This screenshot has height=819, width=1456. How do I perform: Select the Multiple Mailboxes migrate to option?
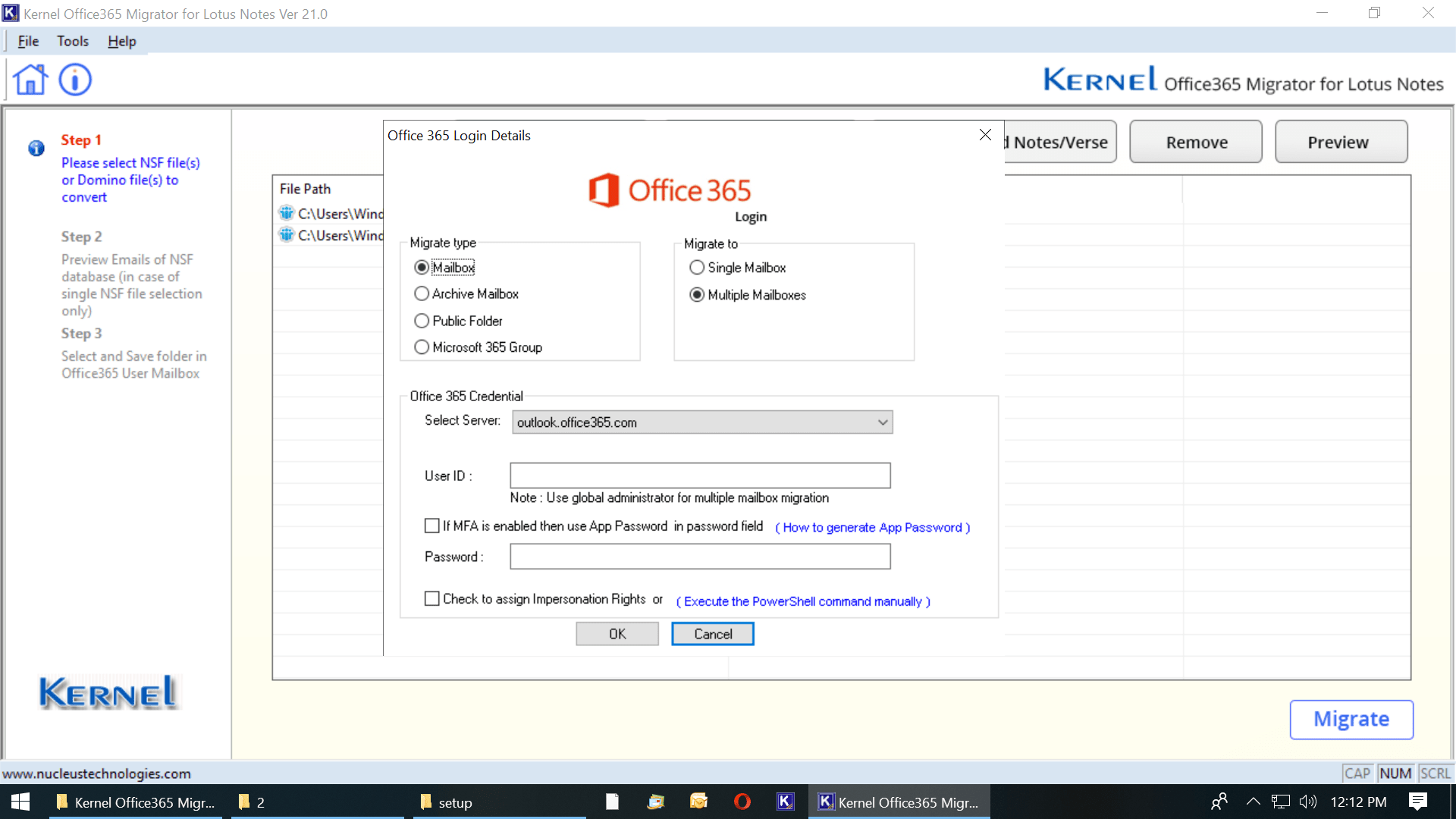[697, 294]
